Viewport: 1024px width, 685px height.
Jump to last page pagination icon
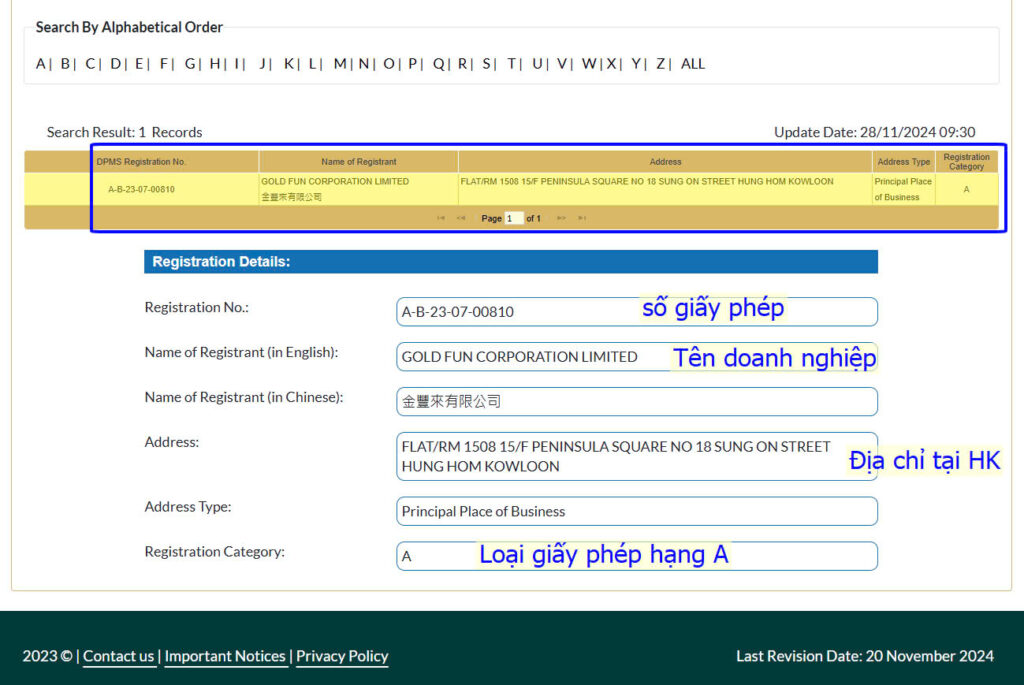click(582, 218)
